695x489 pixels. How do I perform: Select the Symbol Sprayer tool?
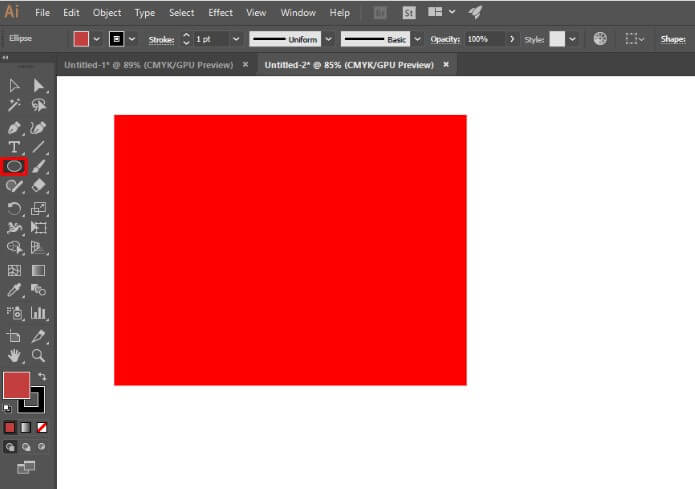tap(14, 313)
